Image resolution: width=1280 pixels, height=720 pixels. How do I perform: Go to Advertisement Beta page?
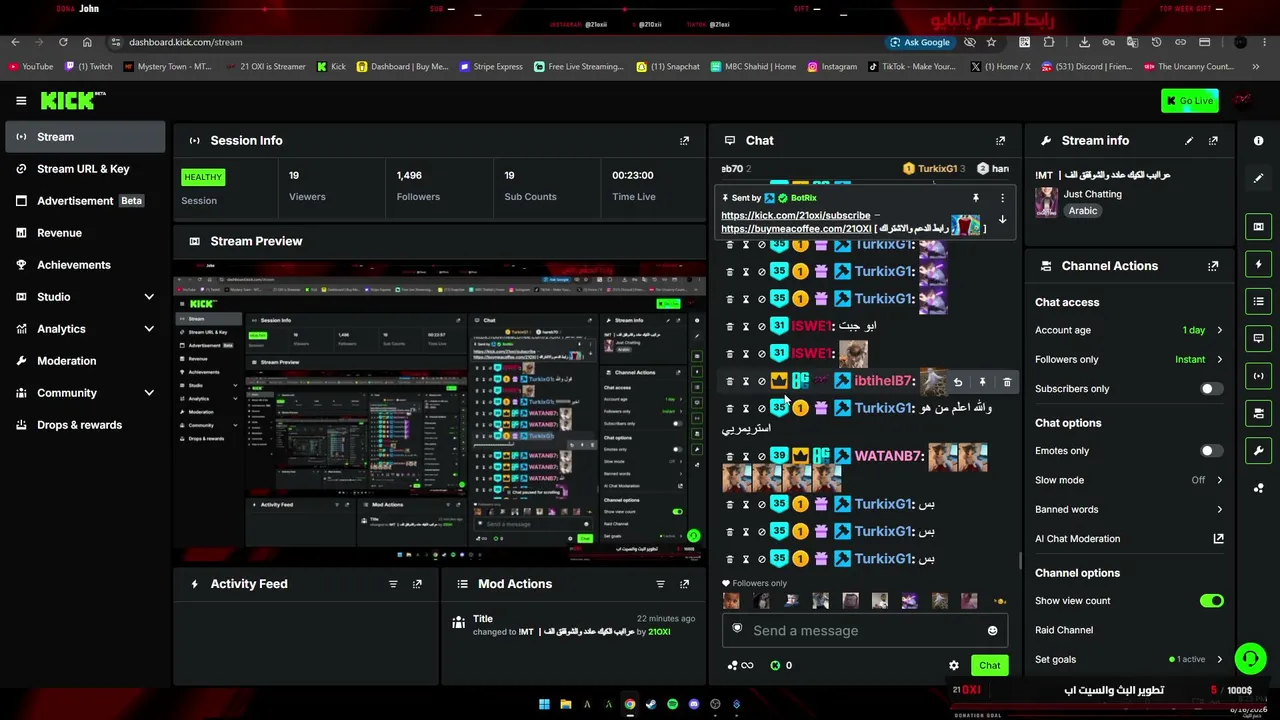click(85, 201)
